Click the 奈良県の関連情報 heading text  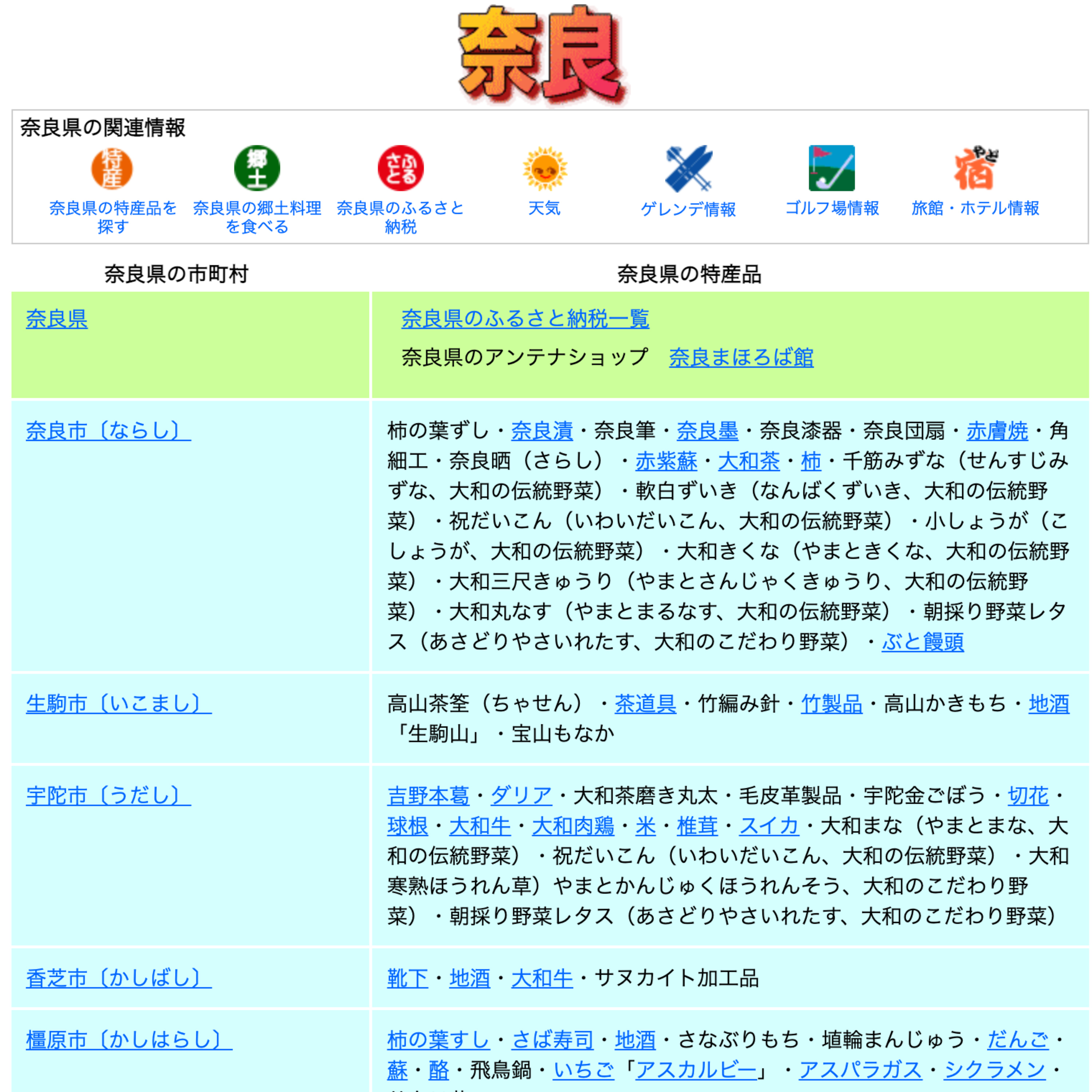tap(103, 128)
